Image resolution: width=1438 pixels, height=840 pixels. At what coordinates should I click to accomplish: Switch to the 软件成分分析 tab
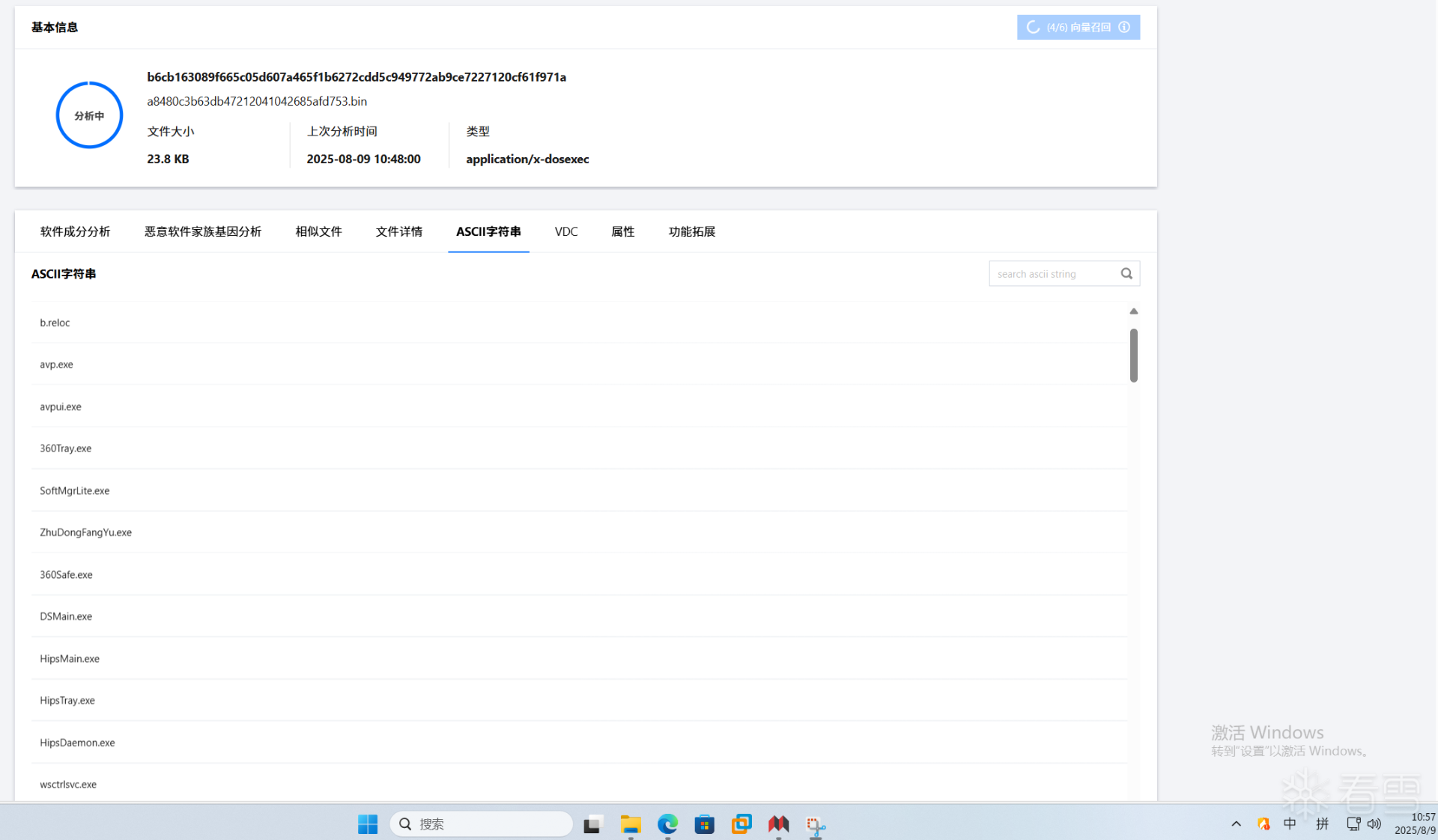75,232
